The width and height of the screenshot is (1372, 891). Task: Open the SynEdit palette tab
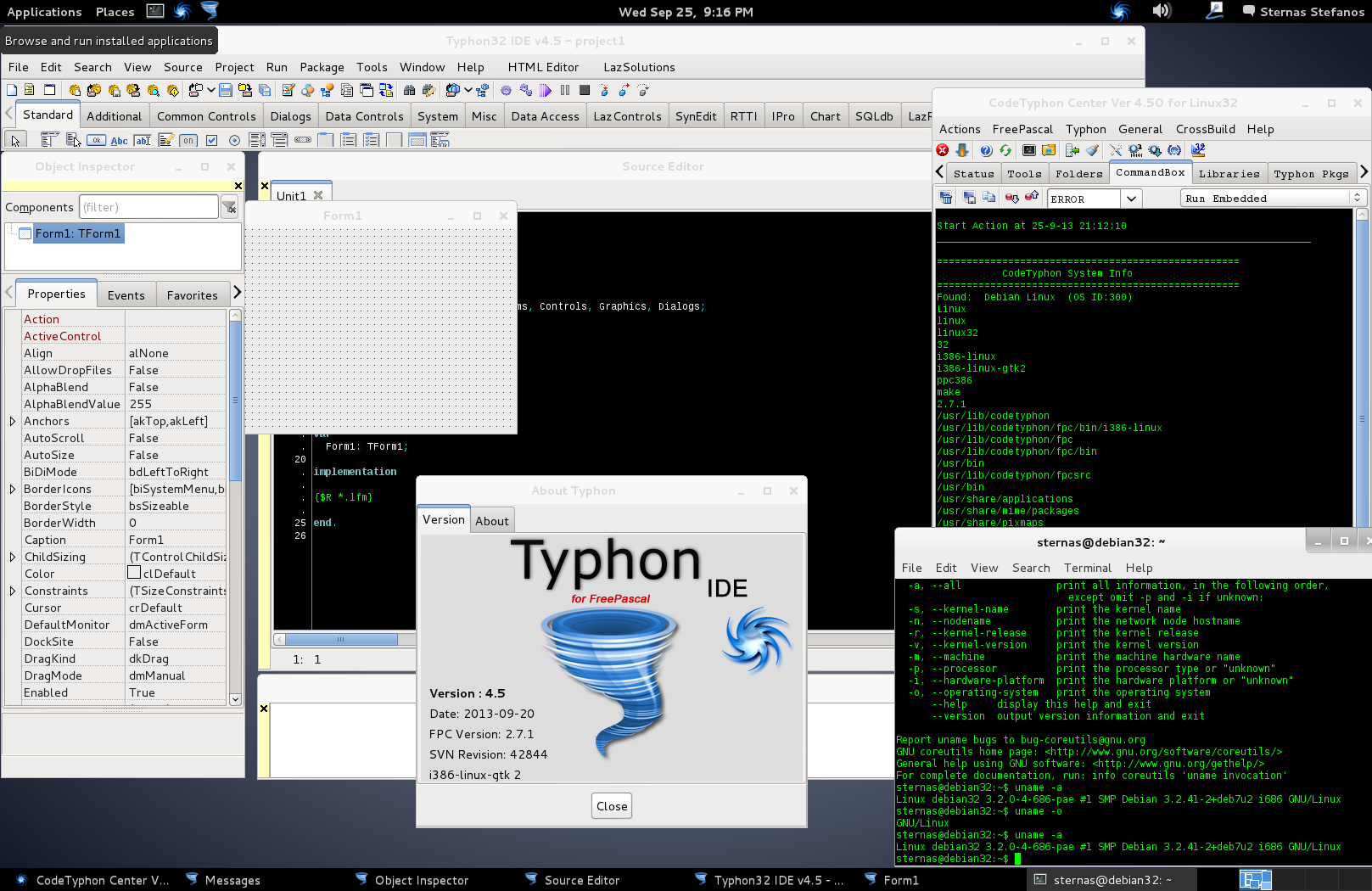(696, 116)
